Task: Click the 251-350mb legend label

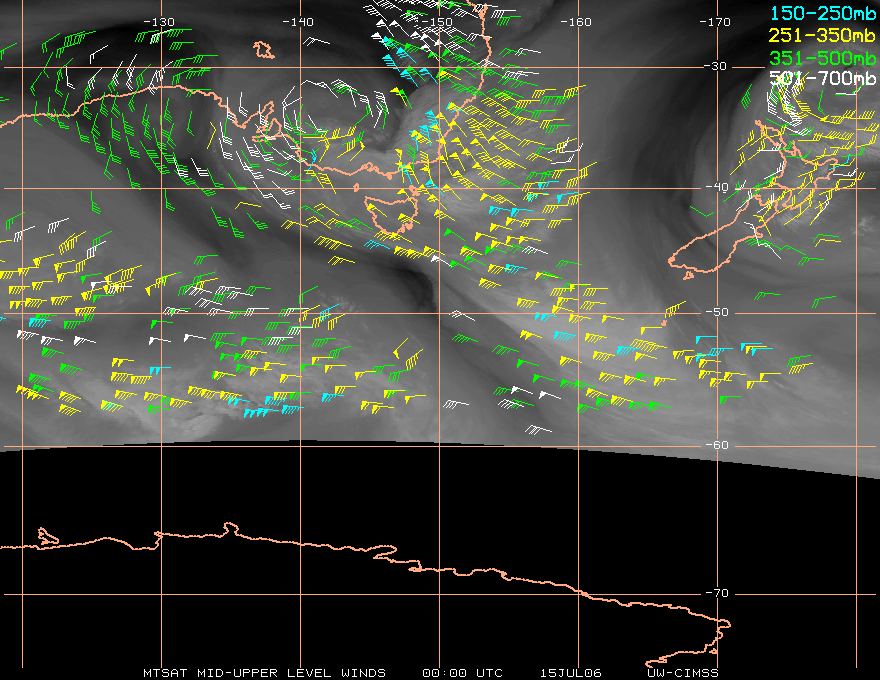Action: click(x=822, y=35)
